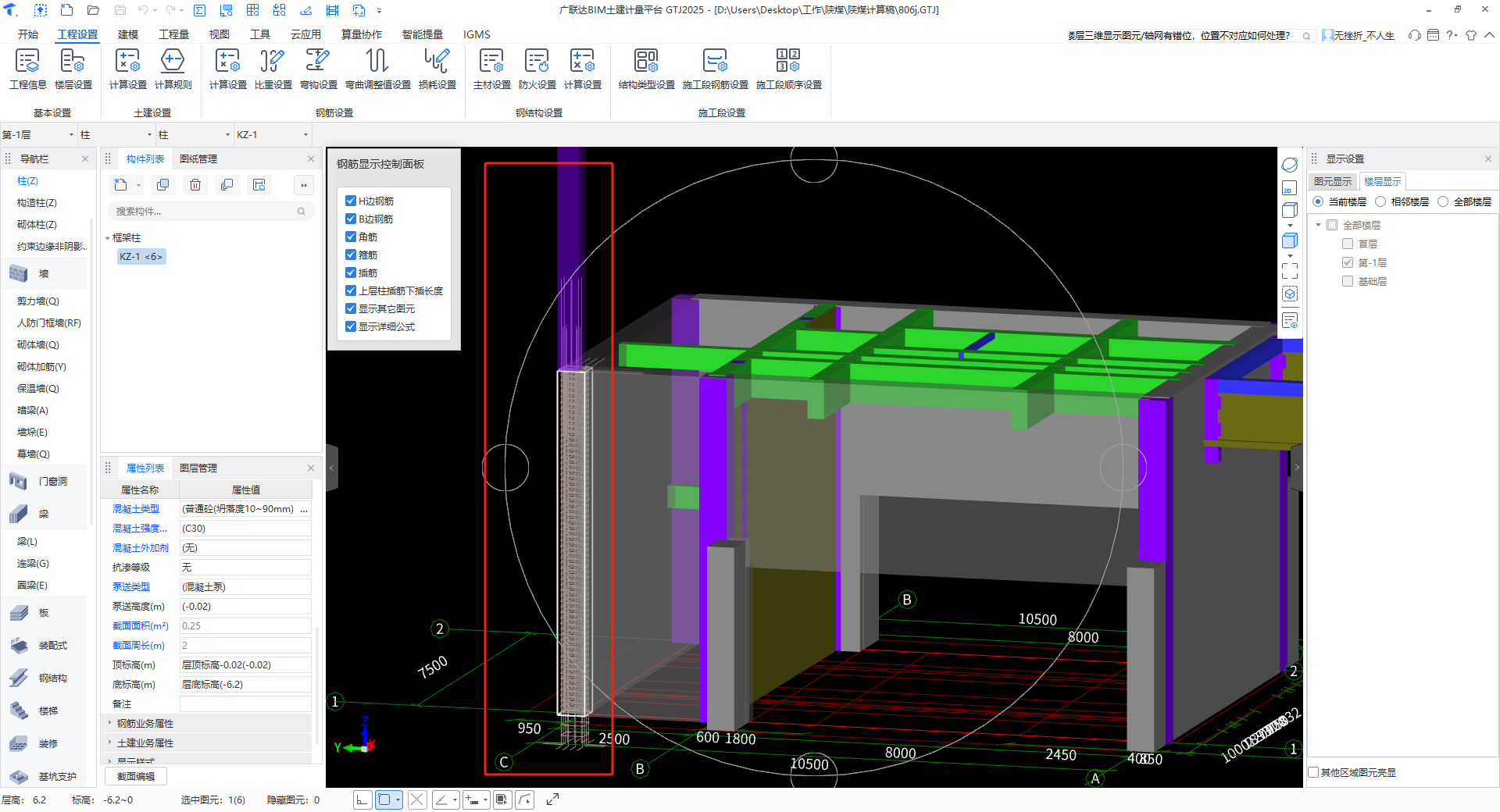Viewport: 1500px width, 812px height.
Task: Switch to 图纸管理 tab
Action: (x=198, y=158)
